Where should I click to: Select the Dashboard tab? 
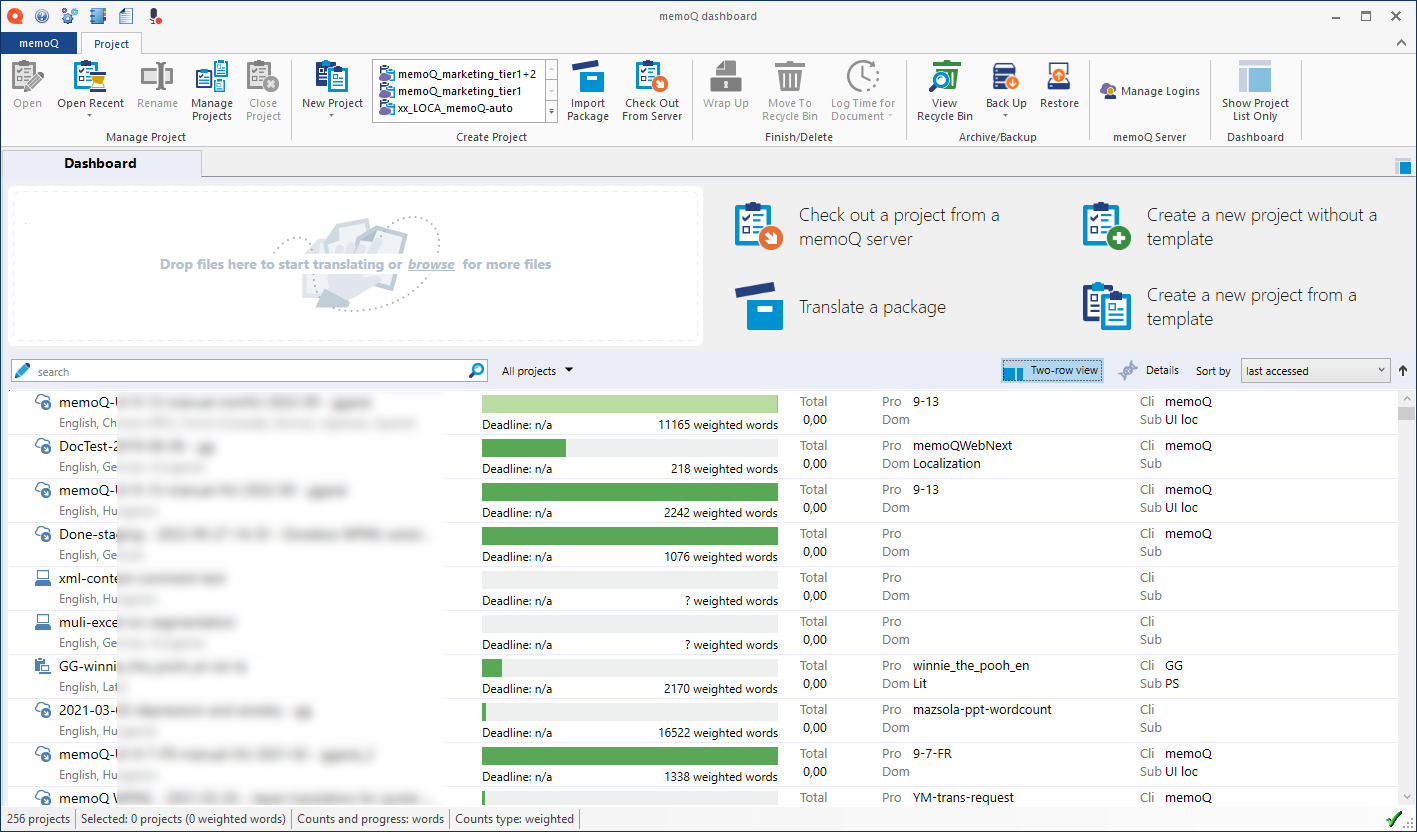click(x=101, y=163)
